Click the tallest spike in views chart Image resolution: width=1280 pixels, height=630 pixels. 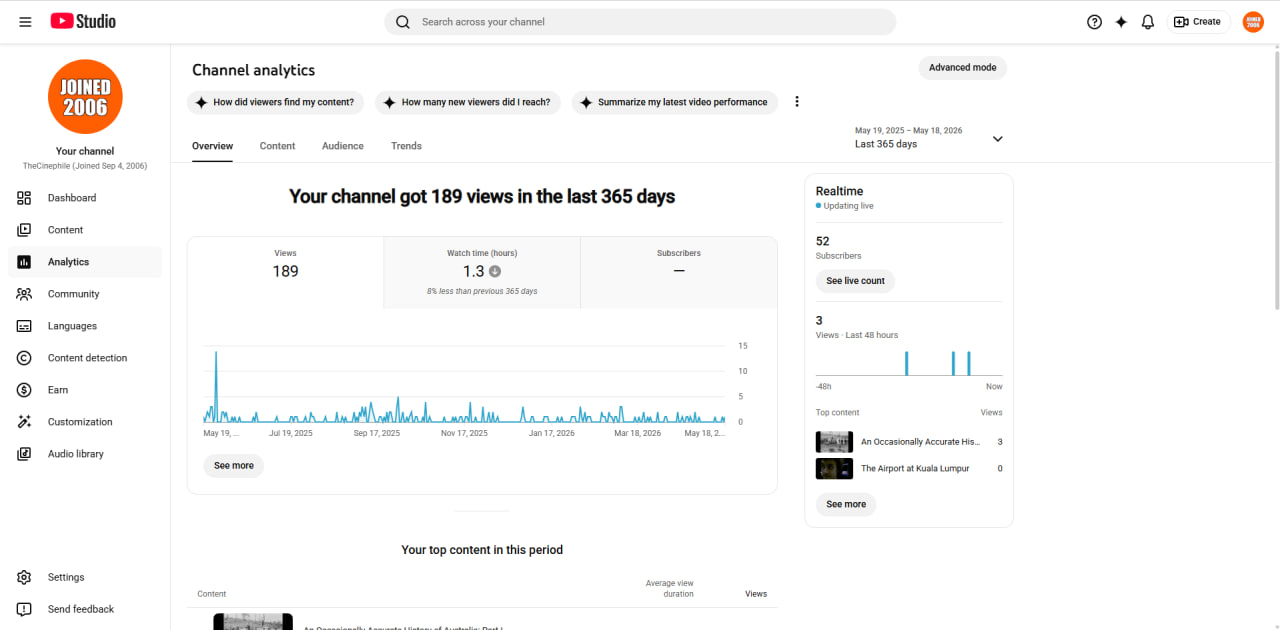click(x=216, y=385)
